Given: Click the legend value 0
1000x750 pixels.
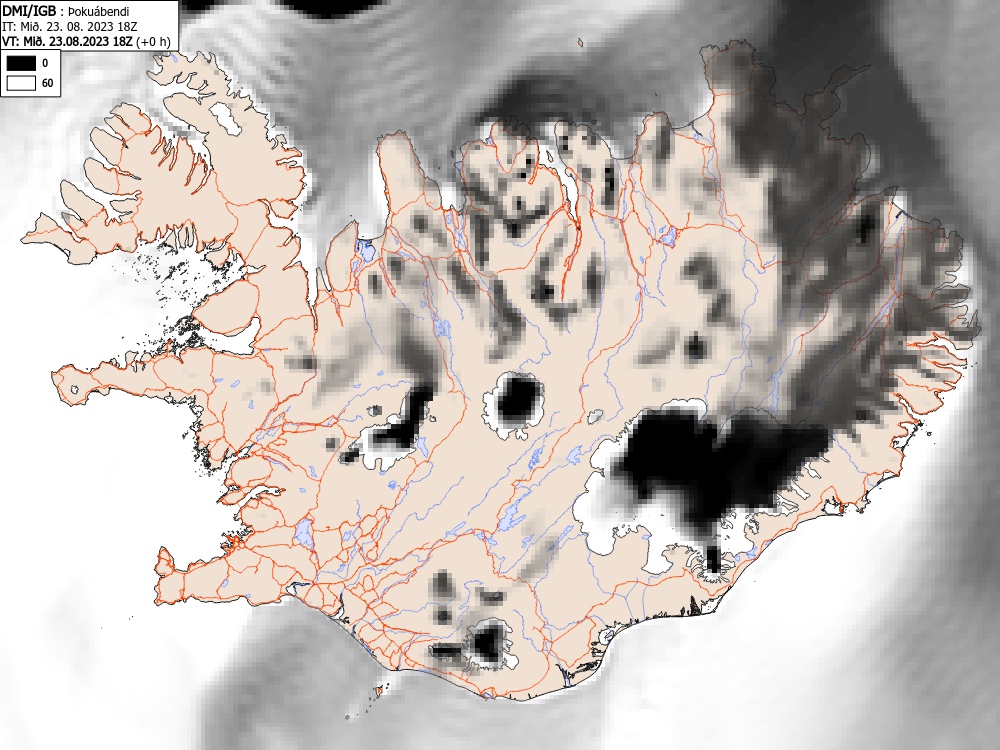Looking at the screenshot, I should tap(45, 63).
